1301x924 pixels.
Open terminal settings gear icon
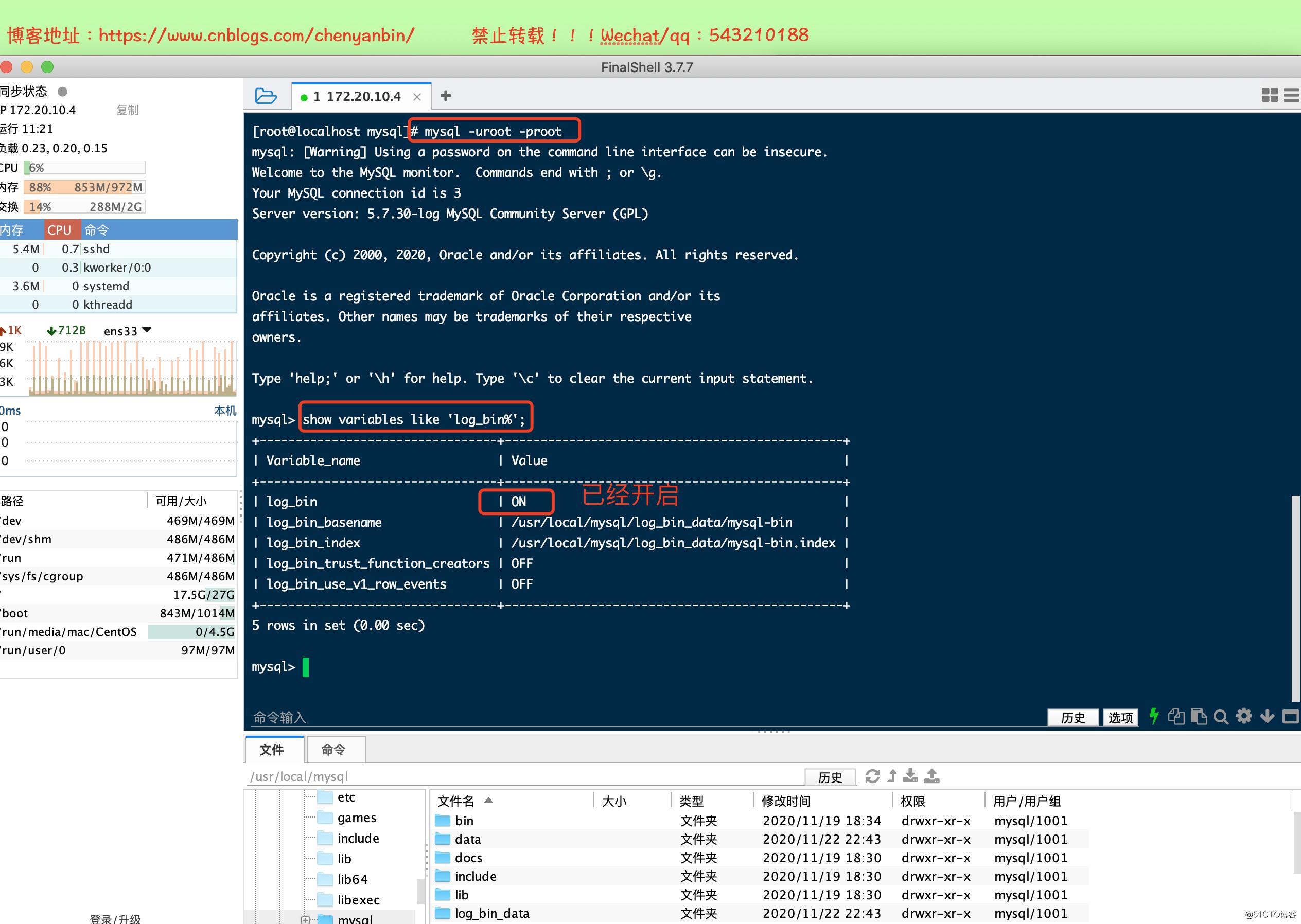[1244, 716]
